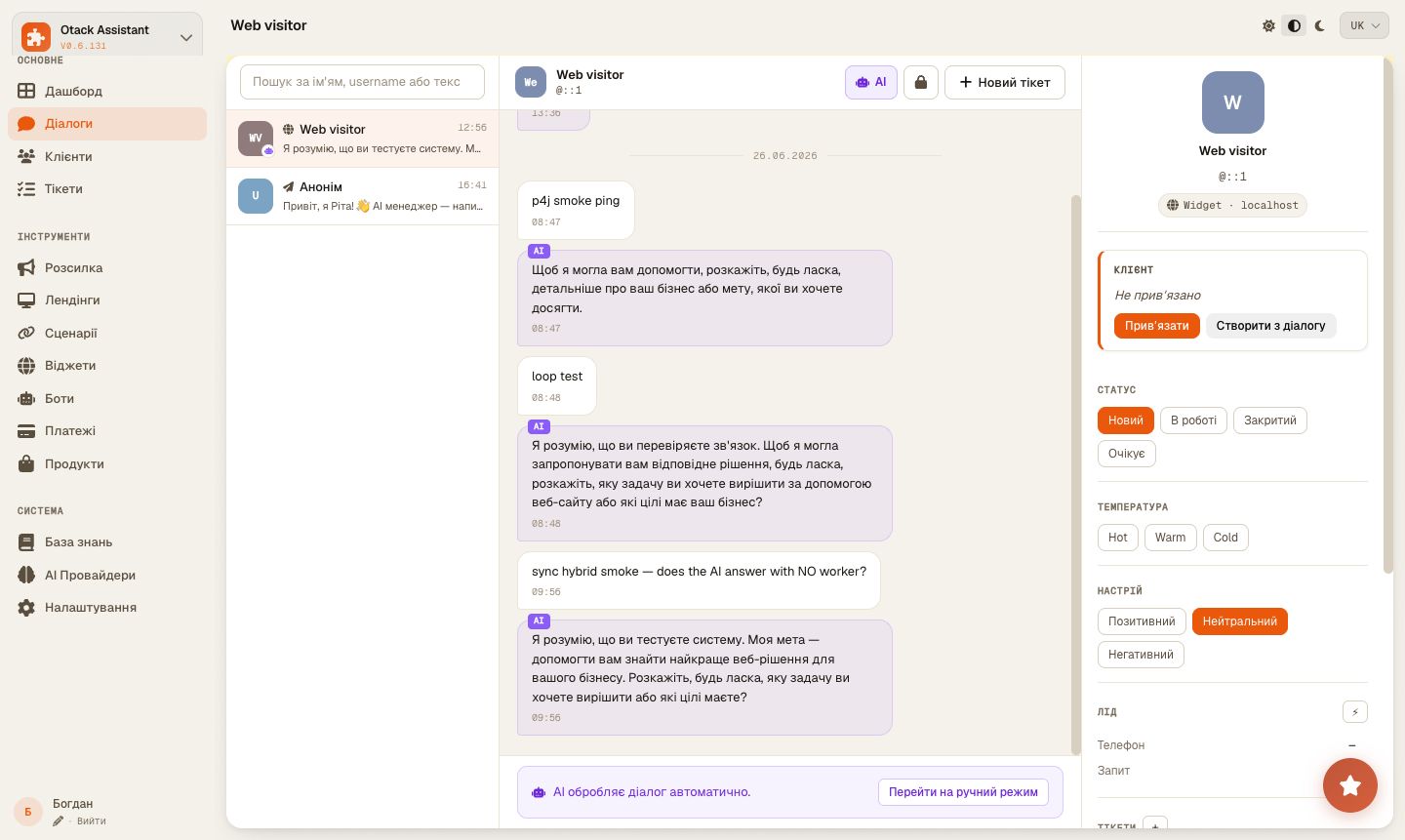Open the Дашборд dashboard icon in sidebar
Screen dimensions: 1405x840
point(26,91)
